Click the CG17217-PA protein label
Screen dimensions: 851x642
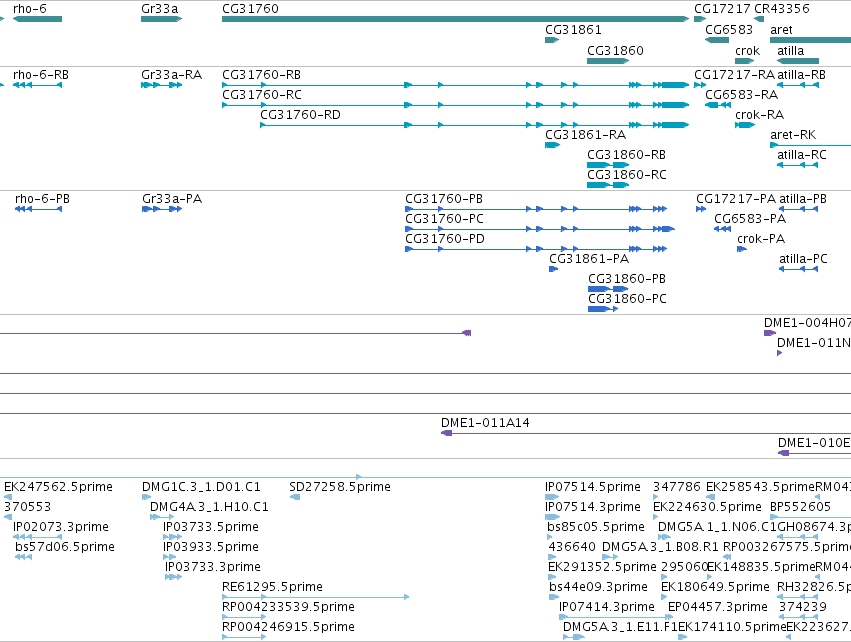click(736, 199)
